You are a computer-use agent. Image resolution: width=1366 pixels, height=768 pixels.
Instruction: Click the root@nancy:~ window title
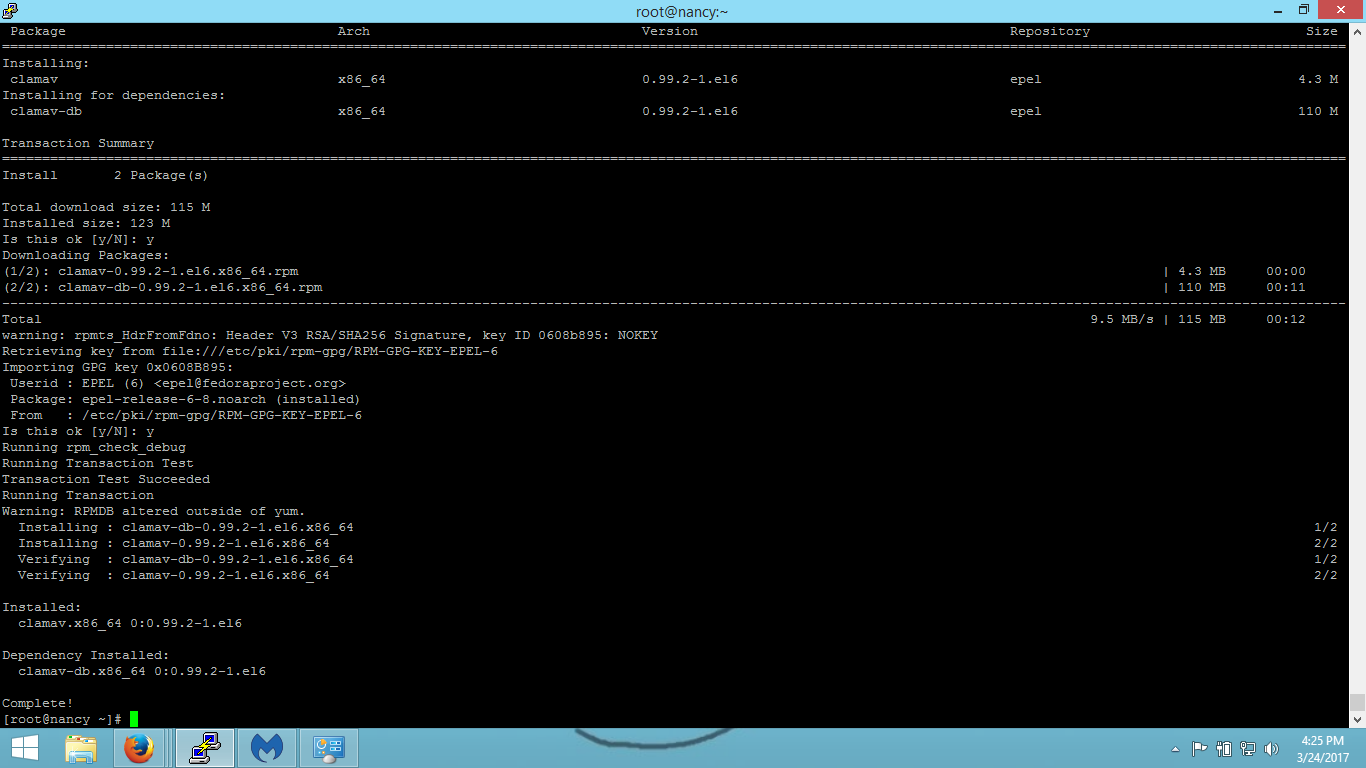[682, 11]
